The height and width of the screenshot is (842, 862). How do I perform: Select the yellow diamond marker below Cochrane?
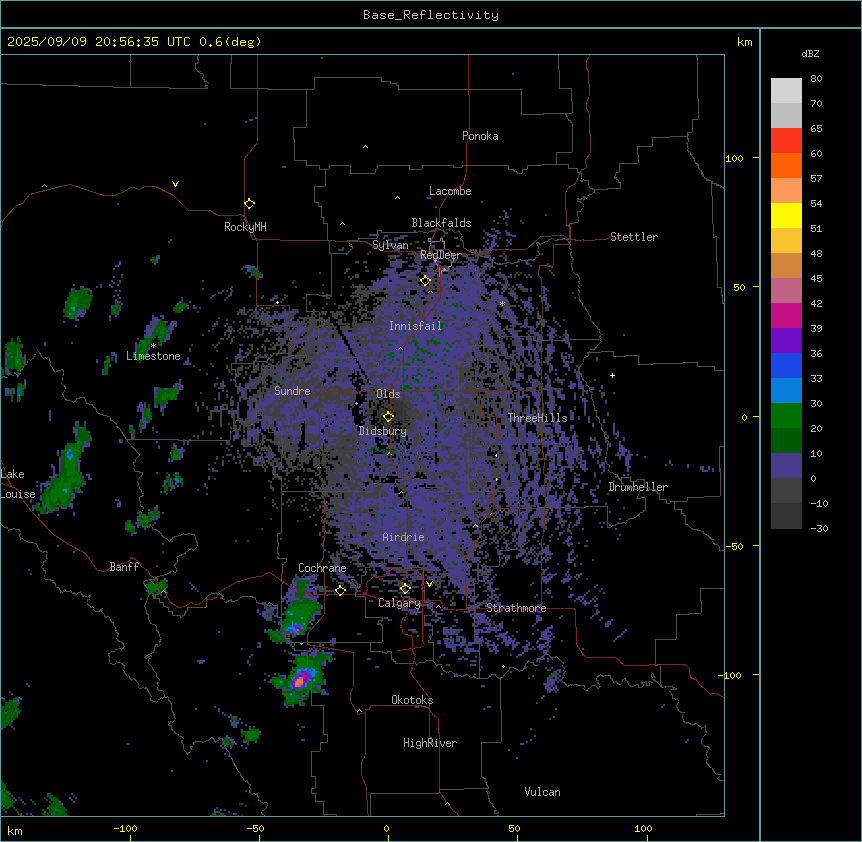click(340, 590)
